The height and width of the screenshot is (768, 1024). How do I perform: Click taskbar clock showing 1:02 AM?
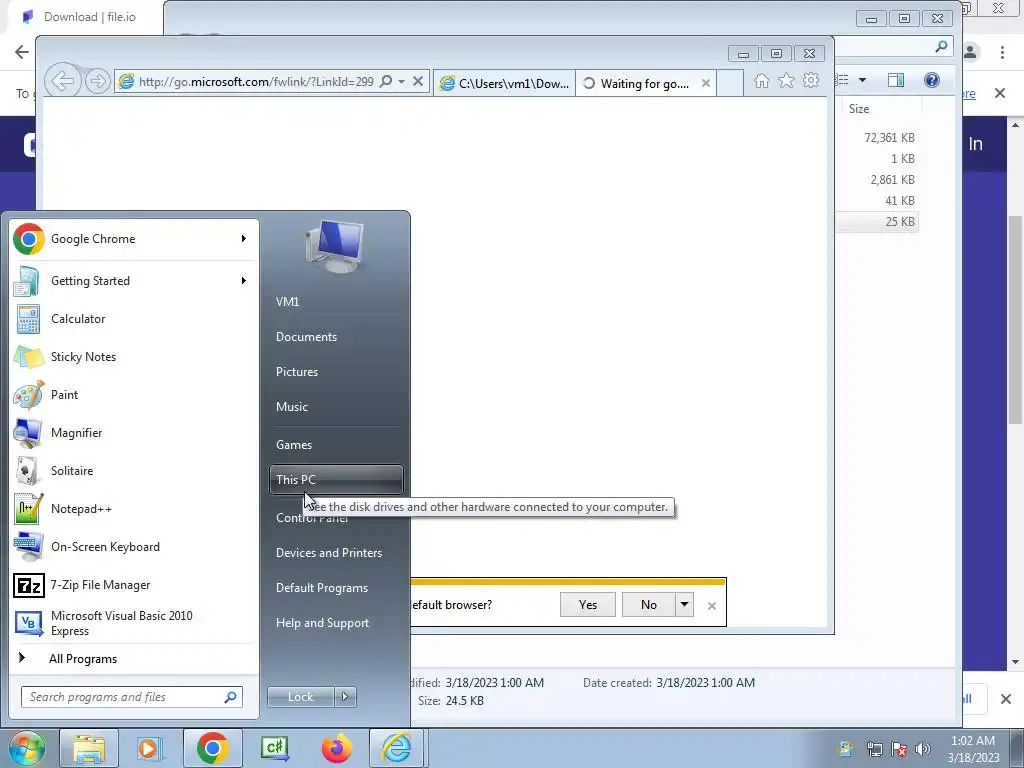tap(973, 749)
